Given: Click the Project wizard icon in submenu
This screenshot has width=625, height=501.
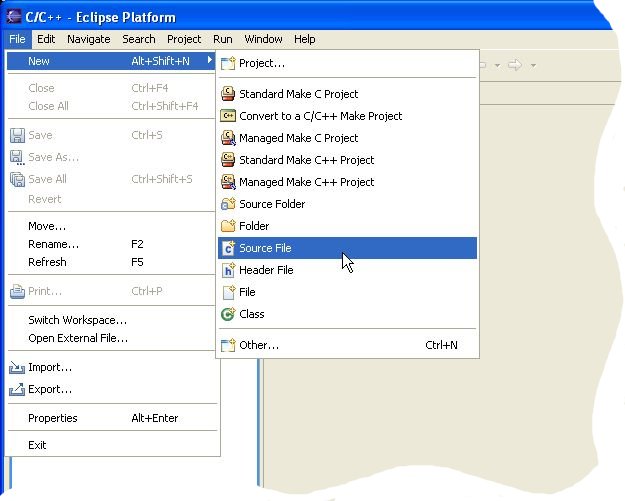Looking at the screenshot, I should (x=228, y=63).
